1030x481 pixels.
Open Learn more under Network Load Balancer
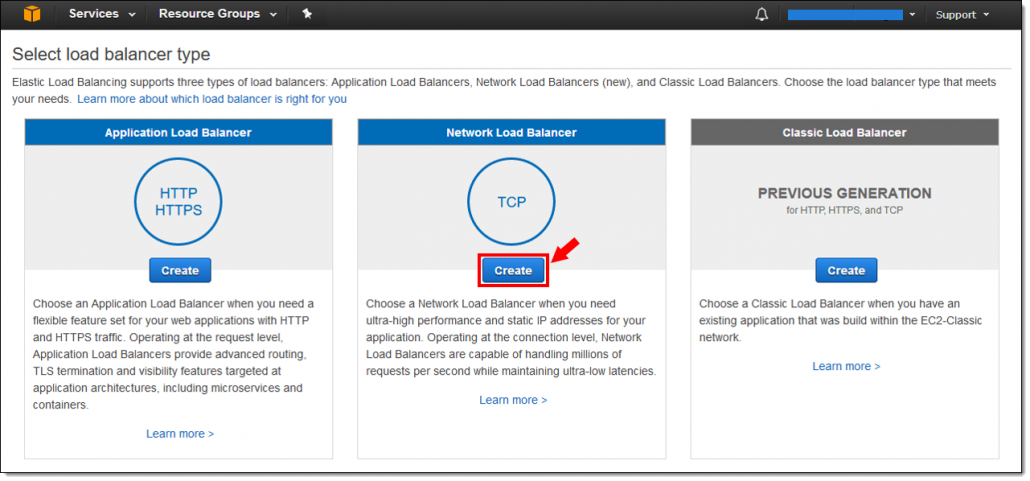click(x=513, y=400)
